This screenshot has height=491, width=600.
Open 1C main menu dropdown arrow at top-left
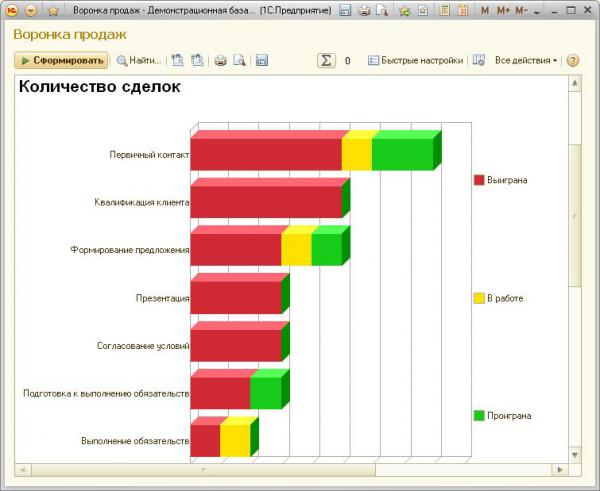coord(31,11)
